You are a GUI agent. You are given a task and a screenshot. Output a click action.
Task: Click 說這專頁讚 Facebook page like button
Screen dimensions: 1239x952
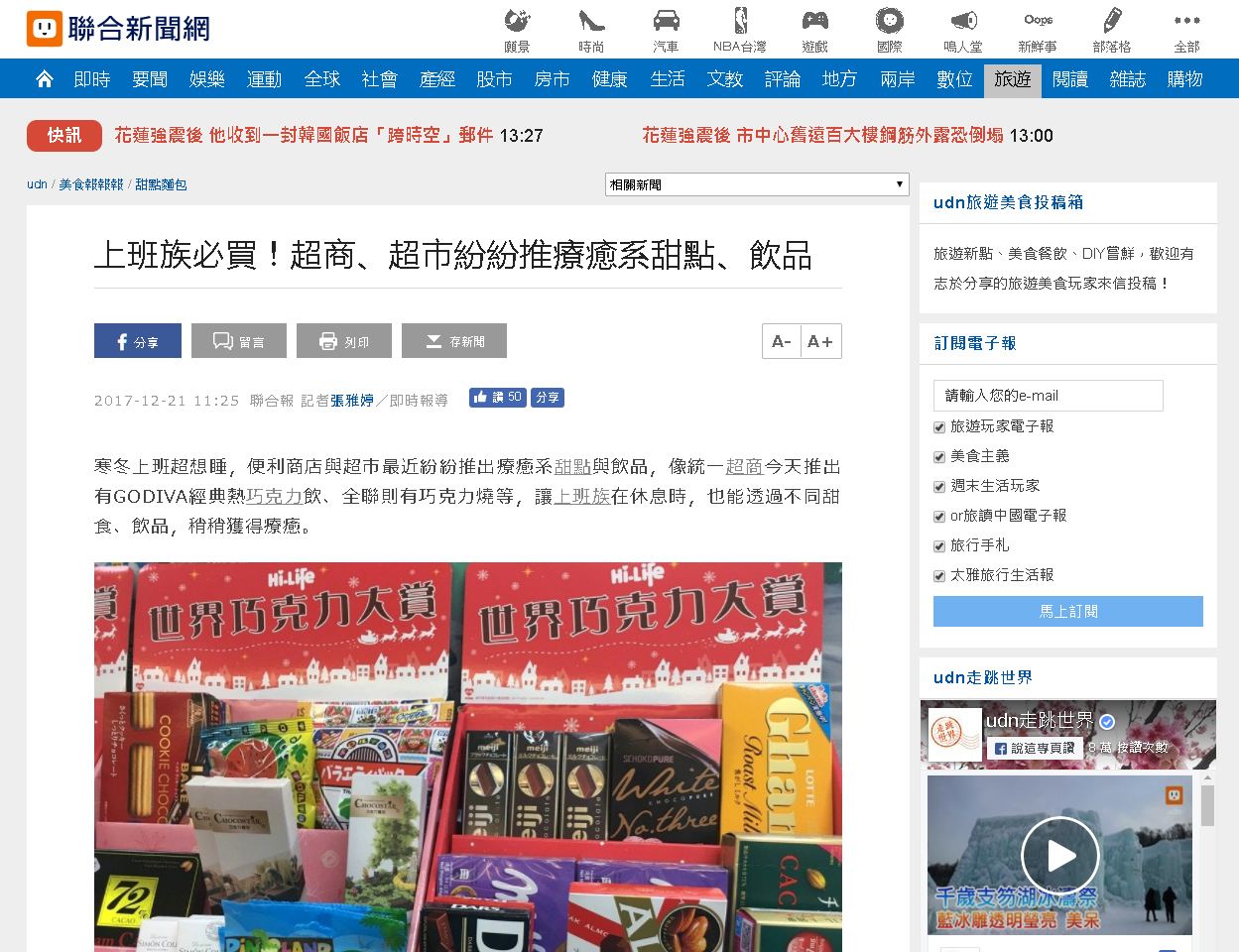tap(1035, 748)
